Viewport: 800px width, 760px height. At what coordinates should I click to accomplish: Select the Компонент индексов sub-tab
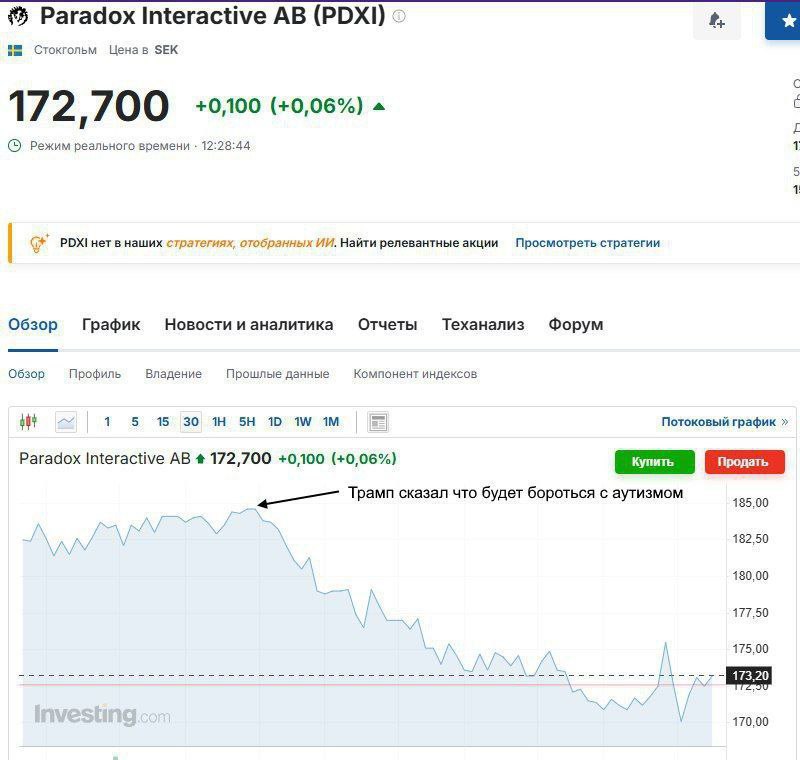point(415,374)
